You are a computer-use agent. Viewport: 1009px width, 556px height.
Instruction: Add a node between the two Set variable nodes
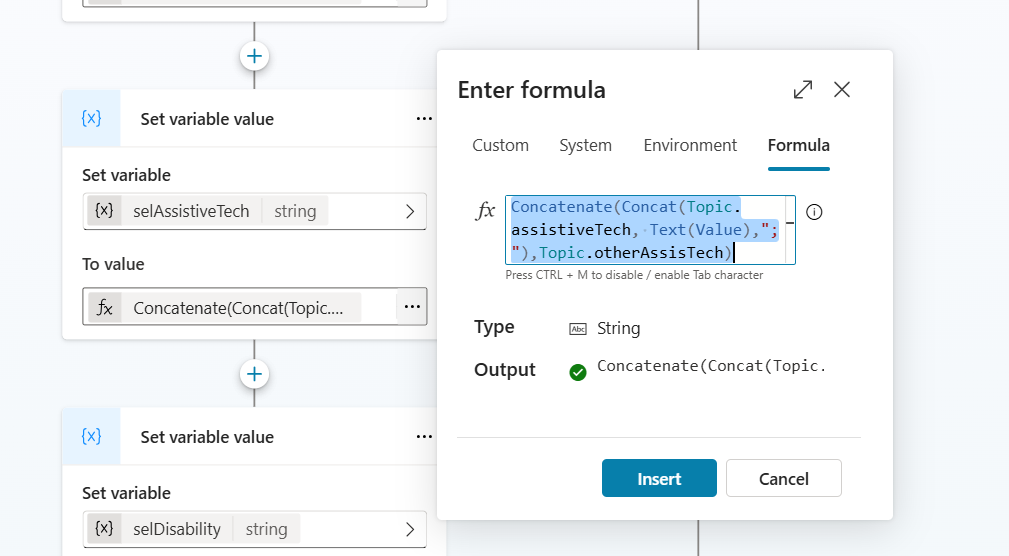(254, 374)
